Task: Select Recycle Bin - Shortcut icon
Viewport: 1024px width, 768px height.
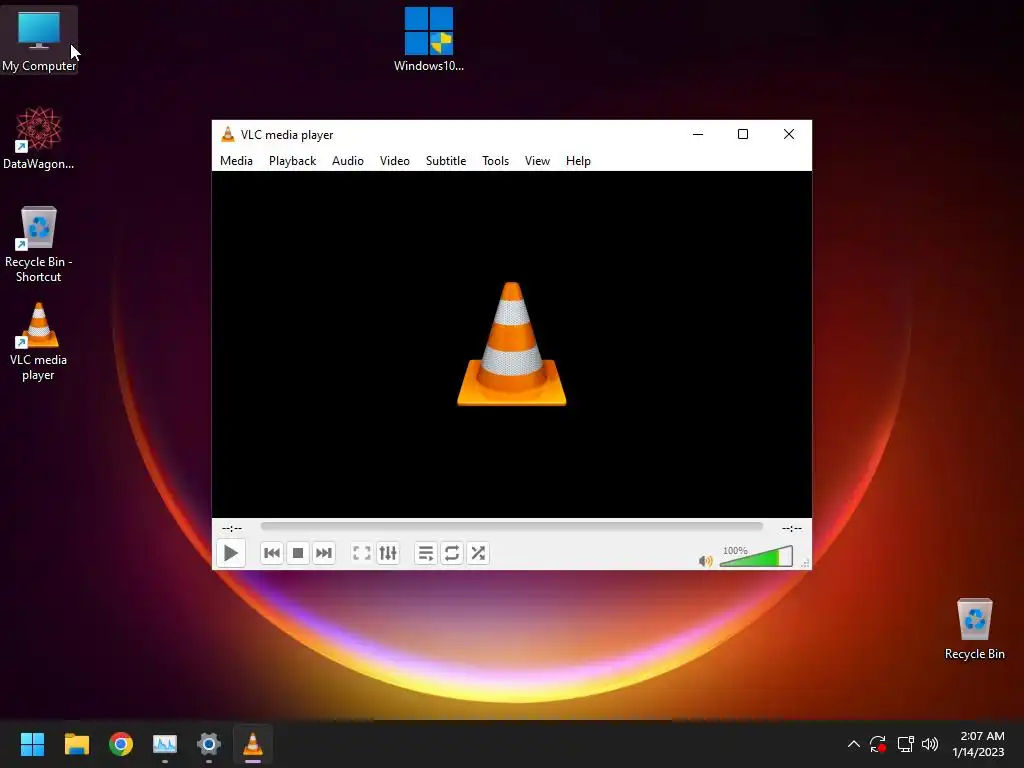Action: (x=39, y=244)
